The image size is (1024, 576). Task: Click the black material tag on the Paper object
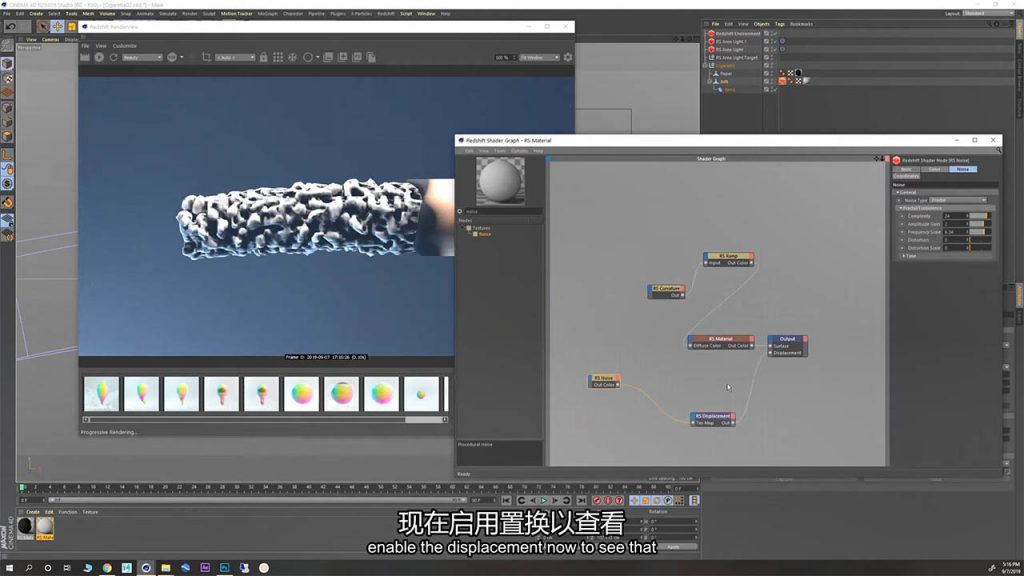798,73
